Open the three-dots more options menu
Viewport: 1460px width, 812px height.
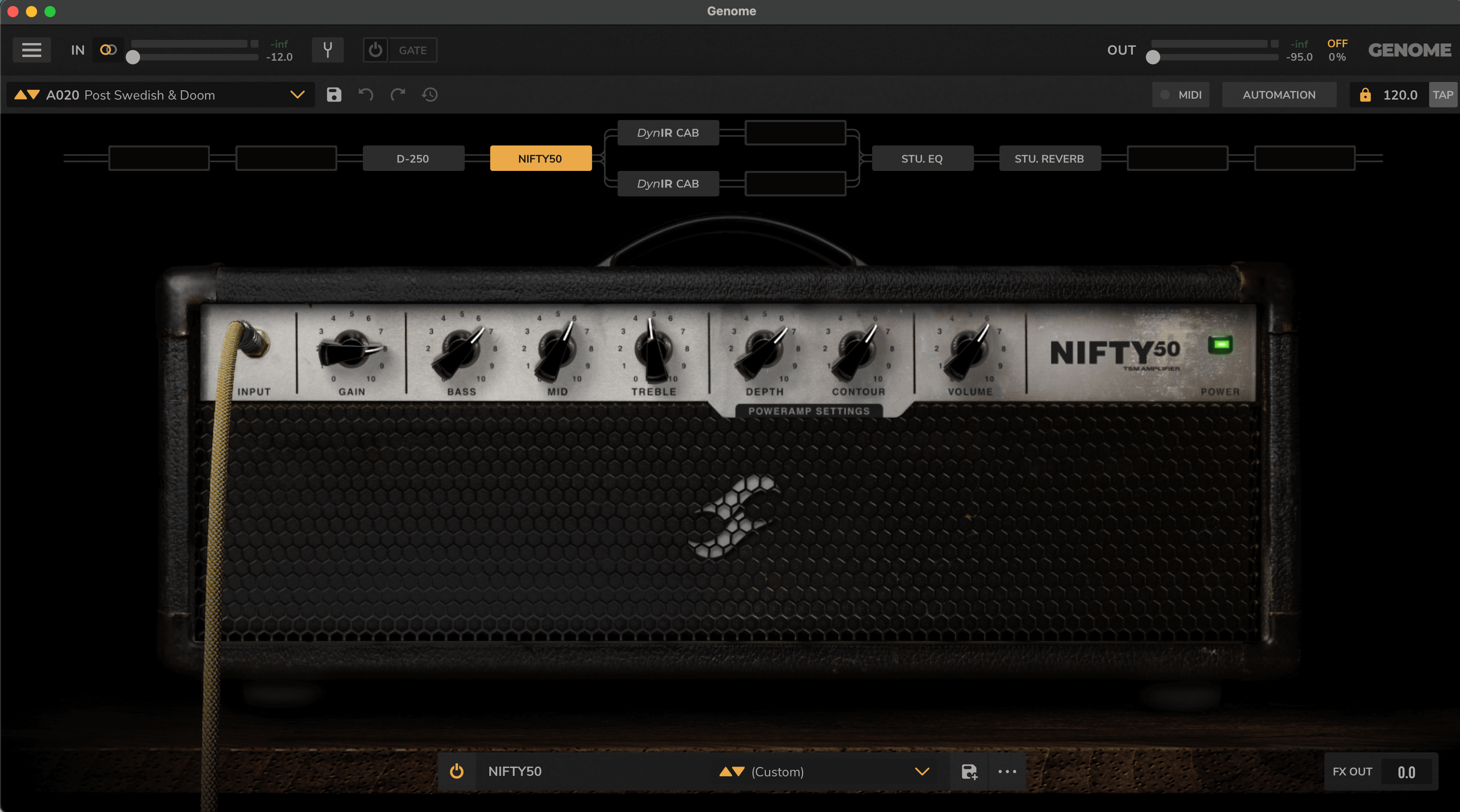pos(1007,771)
